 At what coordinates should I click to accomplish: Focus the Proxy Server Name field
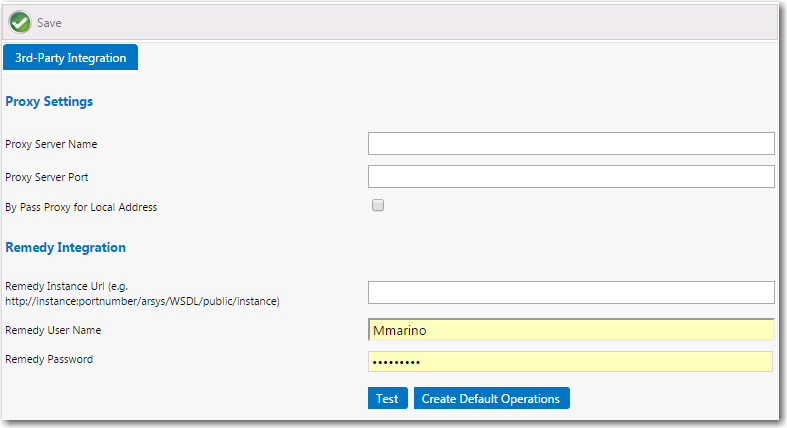pos(570,144)
